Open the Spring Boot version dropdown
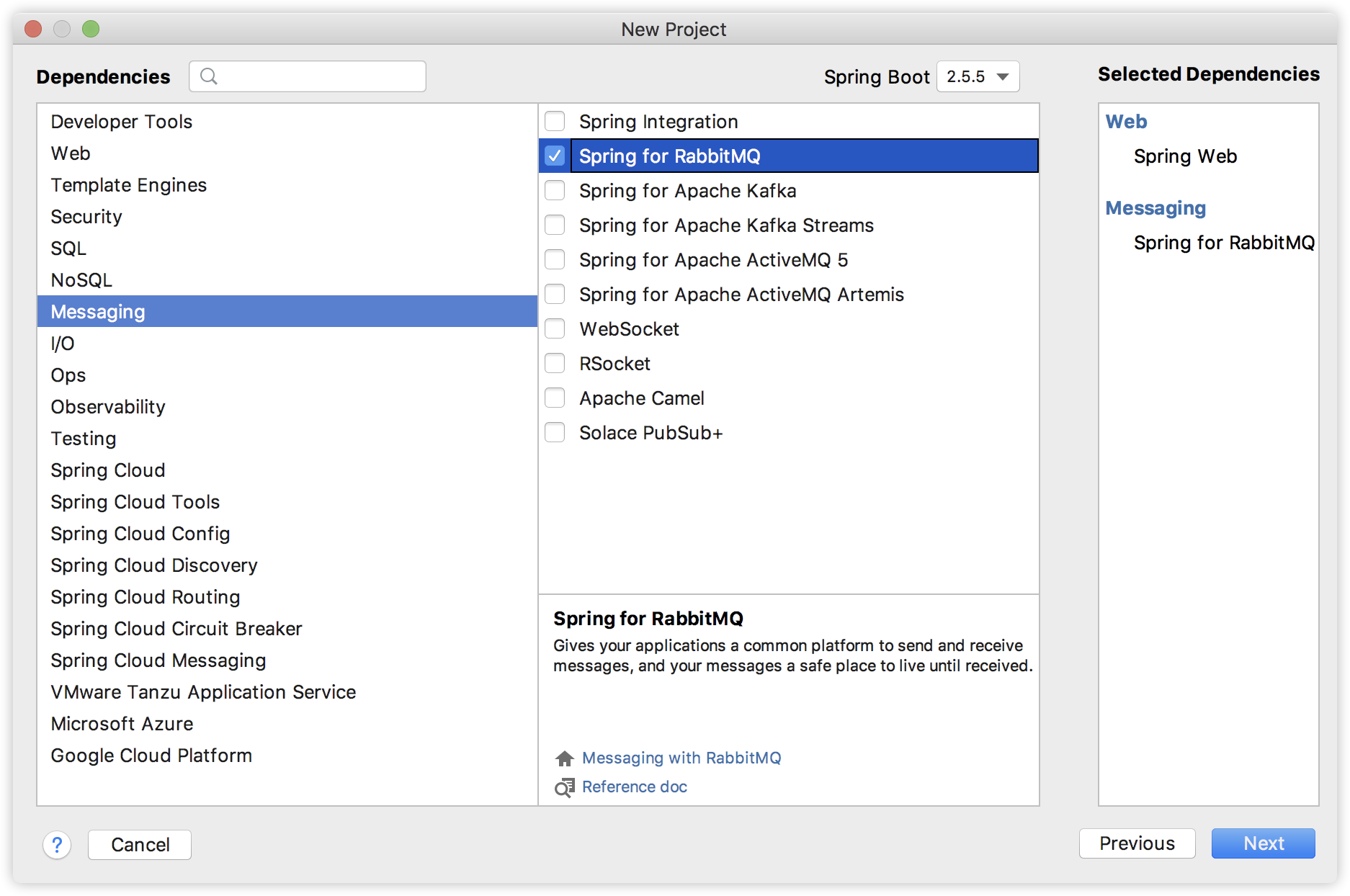The image size is (1350, 896). (978, 76)
